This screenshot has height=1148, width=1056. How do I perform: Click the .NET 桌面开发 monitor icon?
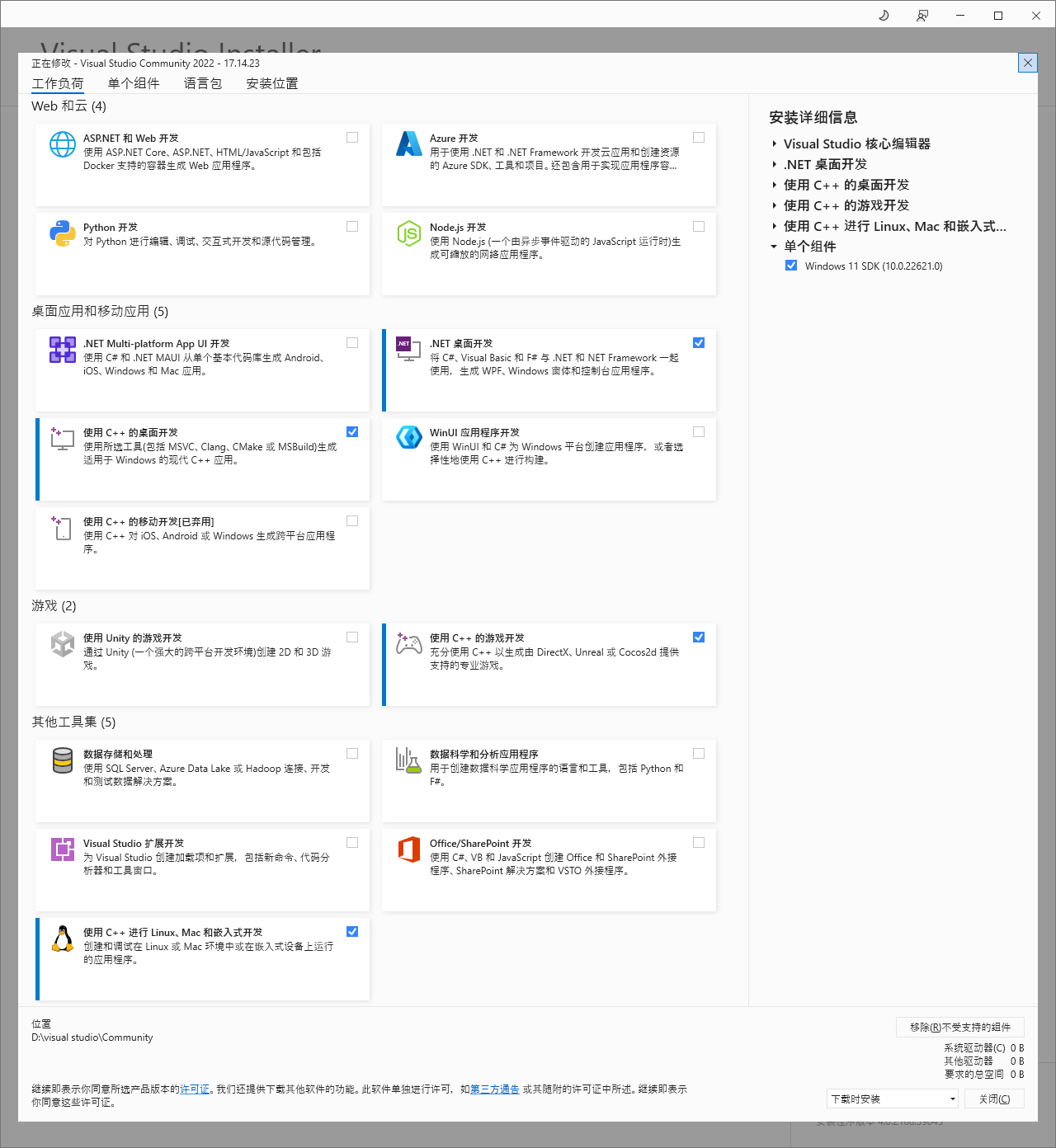tap(409, 350)
